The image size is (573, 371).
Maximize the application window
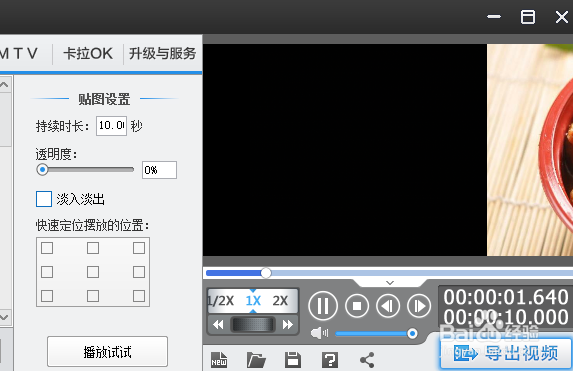tap(528, 16)
